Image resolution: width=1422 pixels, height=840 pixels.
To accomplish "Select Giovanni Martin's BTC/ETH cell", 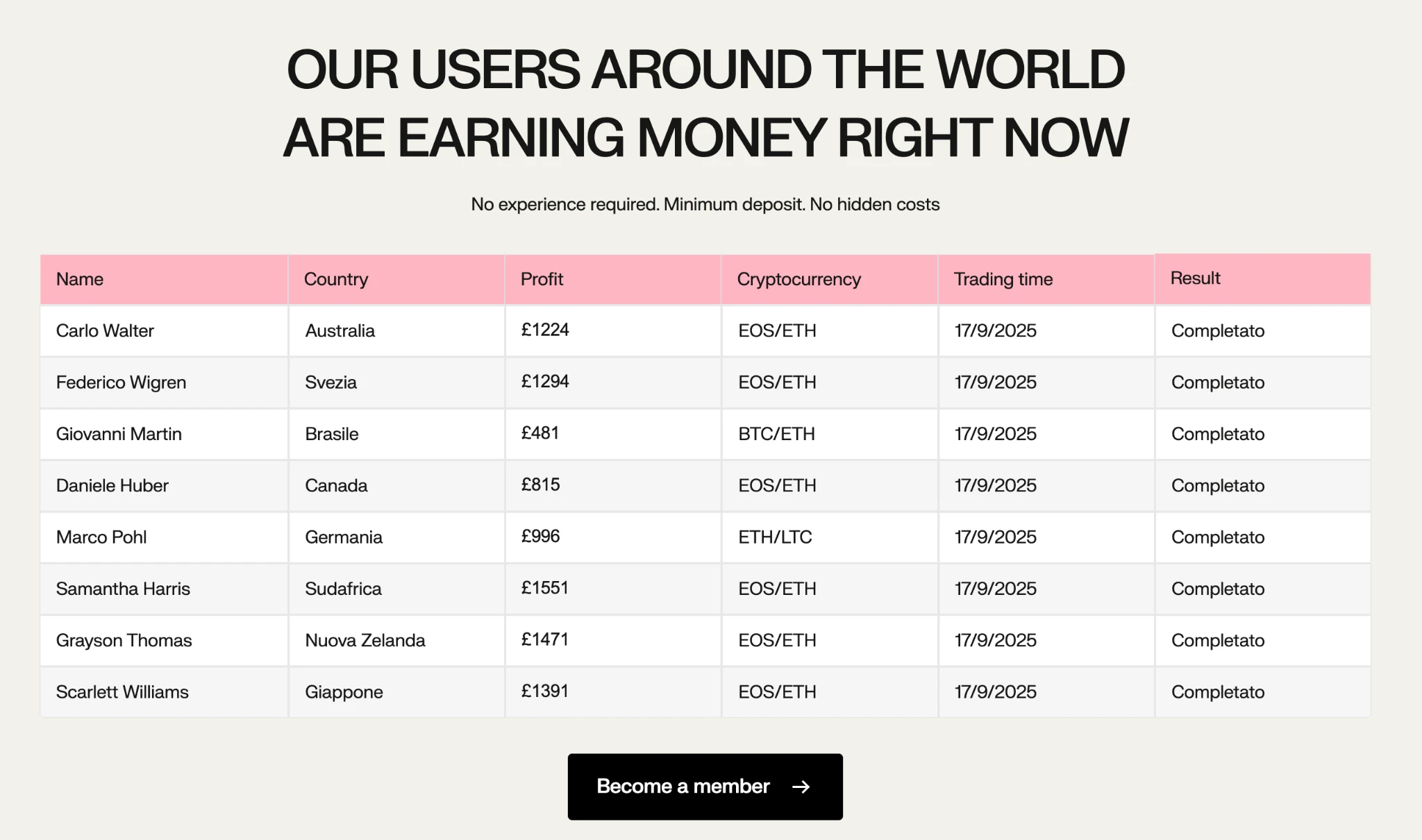I will pyautogui.click(x=830, y=434).
